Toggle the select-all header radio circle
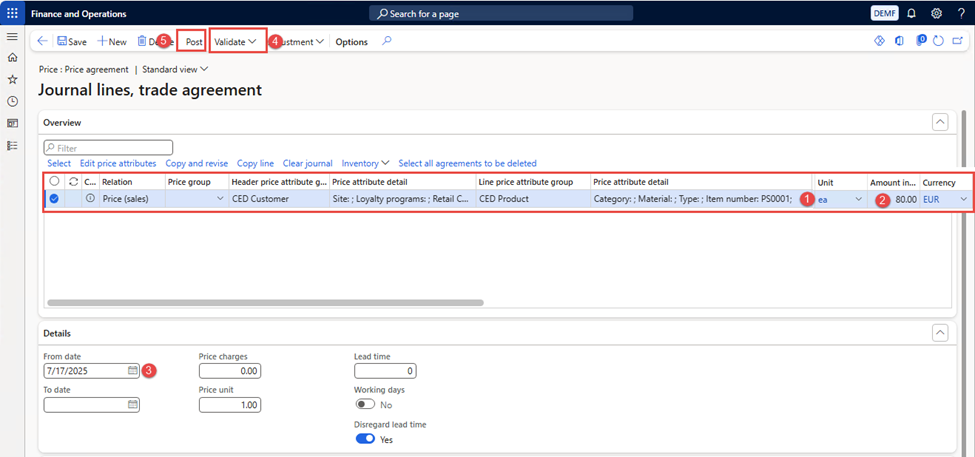975x457 pixels. [x=55, y=182]
